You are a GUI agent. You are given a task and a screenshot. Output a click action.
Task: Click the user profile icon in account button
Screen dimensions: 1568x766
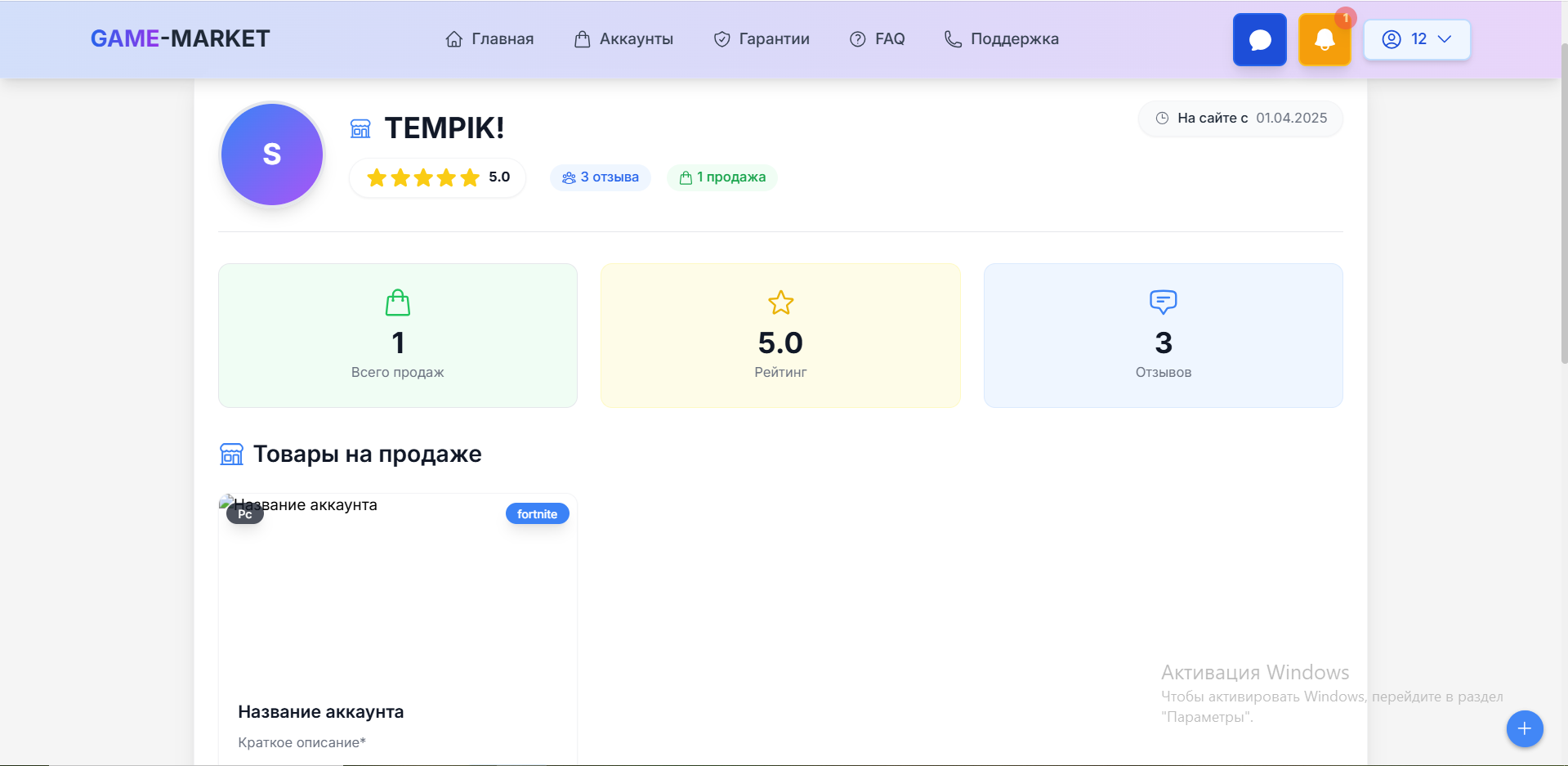pyautogui.click(x=1392, y=39)
